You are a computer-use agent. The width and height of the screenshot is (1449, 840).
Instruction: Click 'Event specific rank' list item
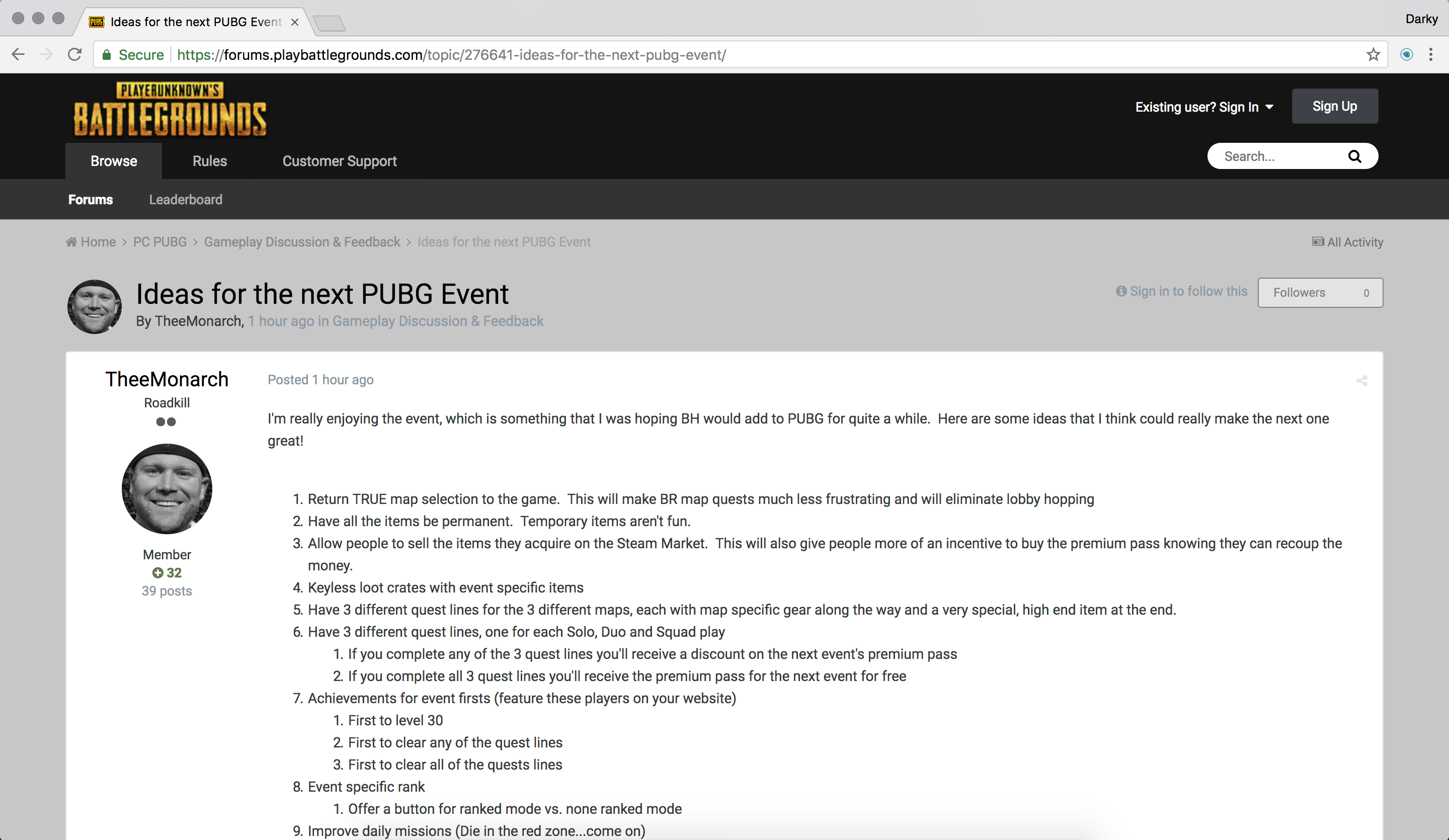tap(366, 787)
